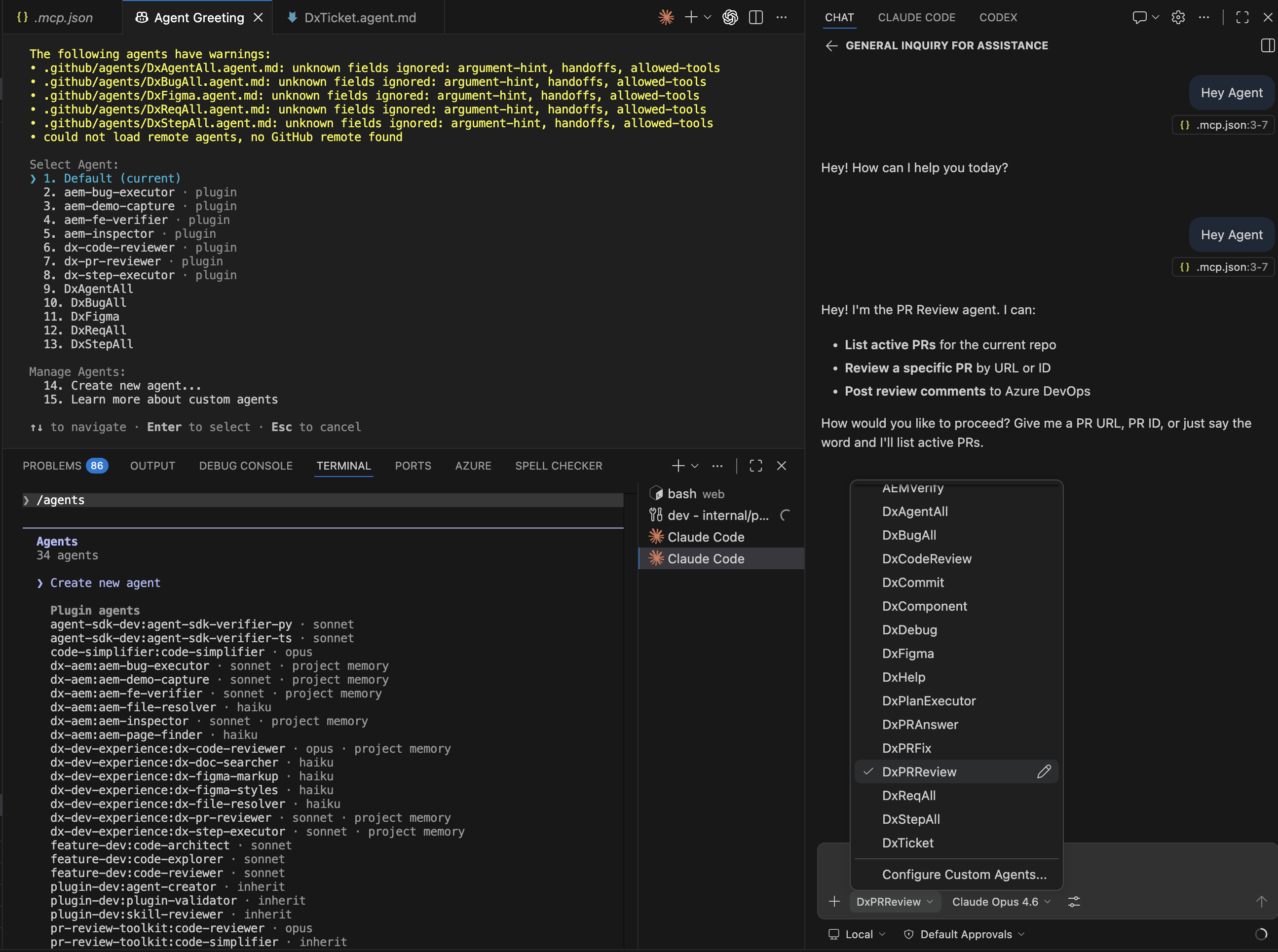Select the OpenAI Codex icon in the editor toolbar
The width and height of the screenshot is (1278, 952).
coord(730,17)
